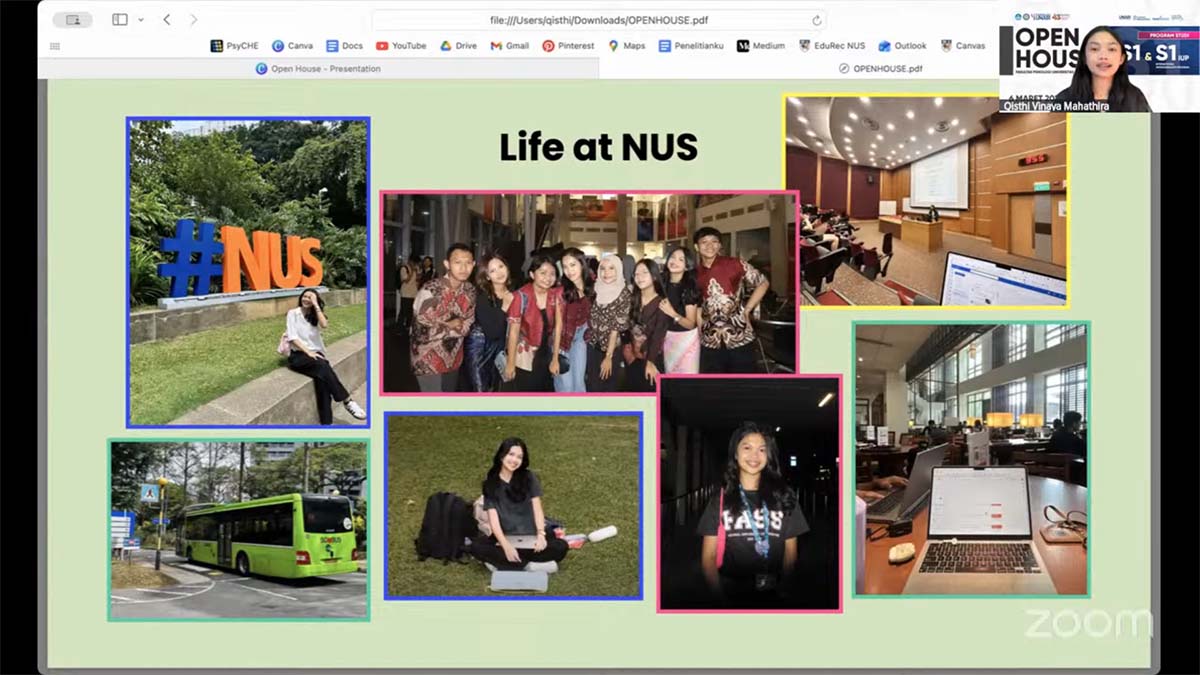This screenshot has width=1200, height=675.
Task: Open the EduRec NUS bookmark
Action: pos(832,46)
